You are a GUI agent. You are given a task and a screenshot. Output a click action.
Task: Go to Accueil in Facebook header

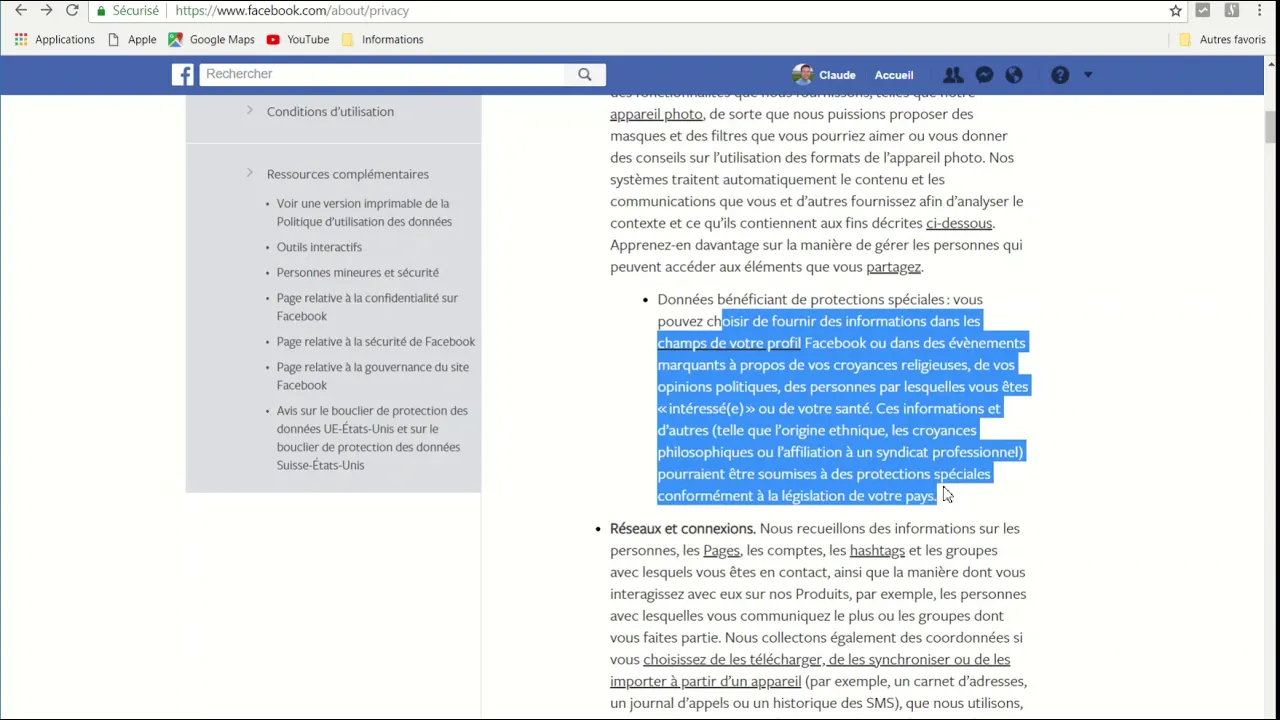point(894,75)
